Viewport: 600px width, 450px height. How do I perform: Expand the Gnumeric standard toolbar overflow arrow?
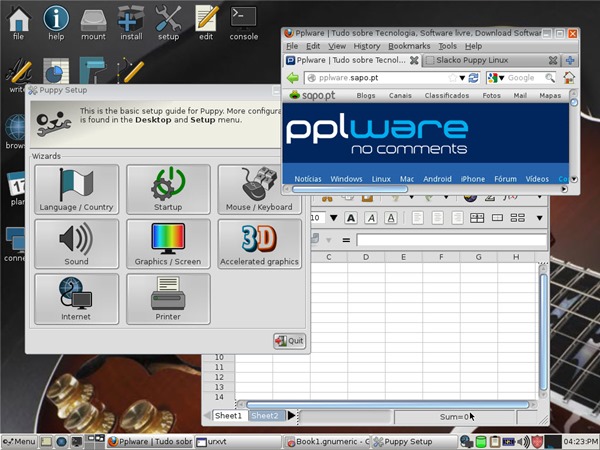pyautogui.click(x=540, y=197)
